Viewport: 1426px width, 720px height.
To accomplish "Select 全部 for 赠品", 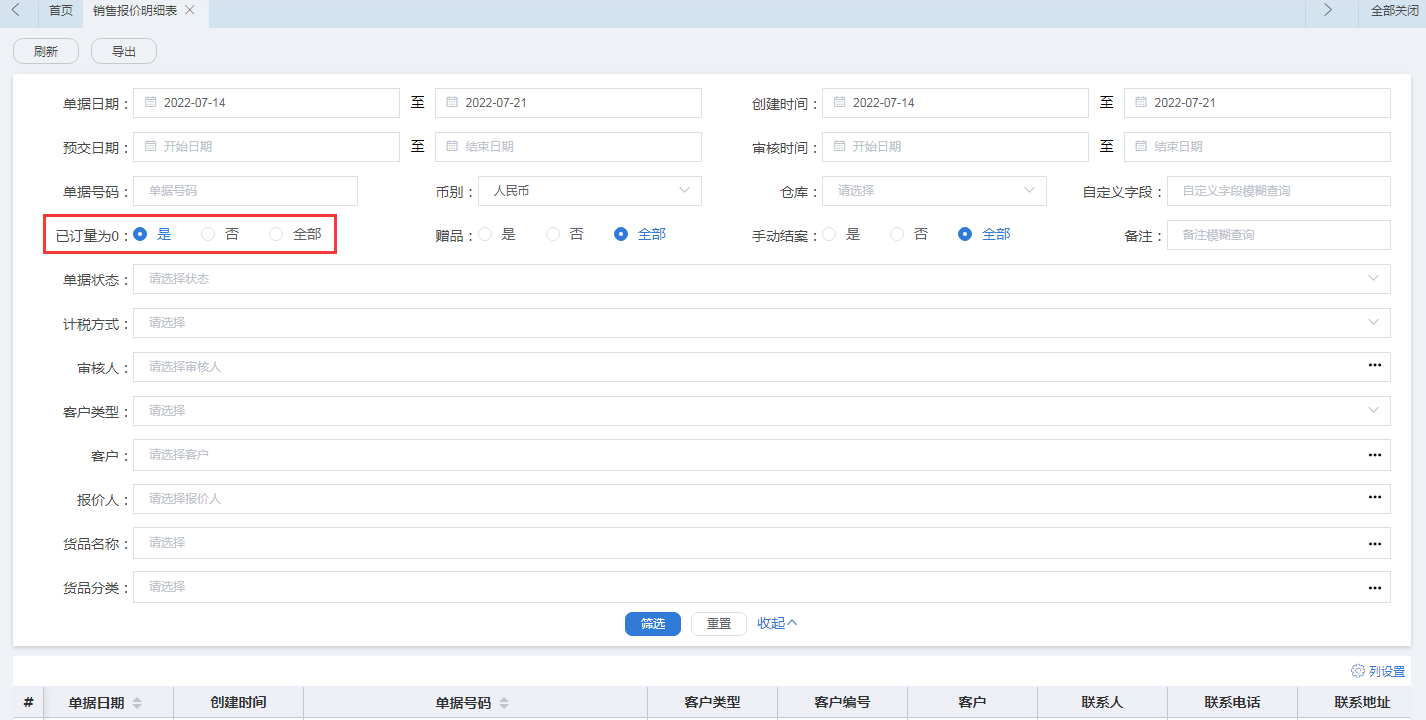I will pos(621,234).
